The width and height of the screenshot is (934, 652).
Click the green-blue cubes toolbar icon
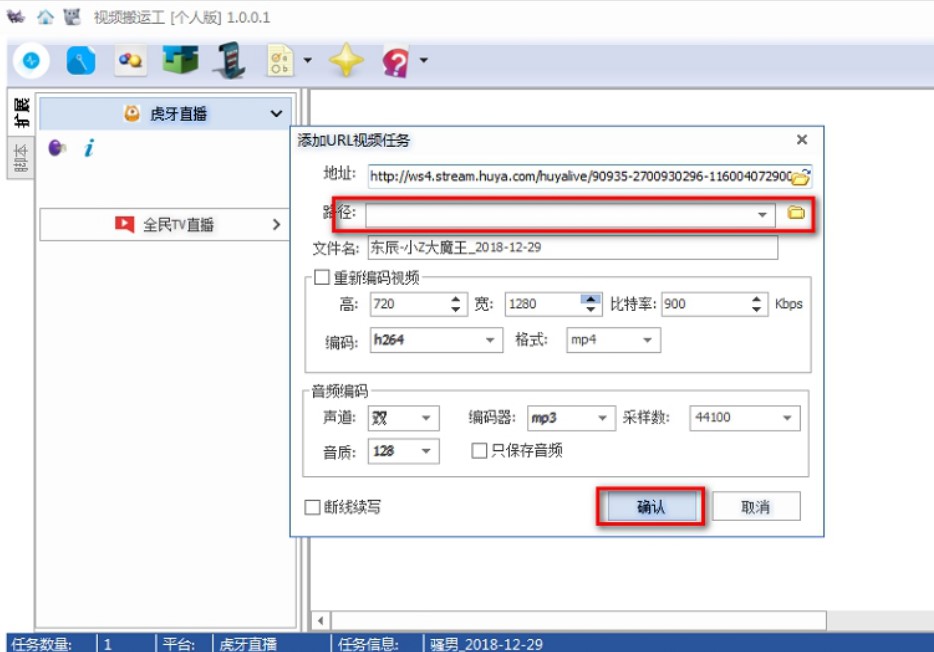180,60
